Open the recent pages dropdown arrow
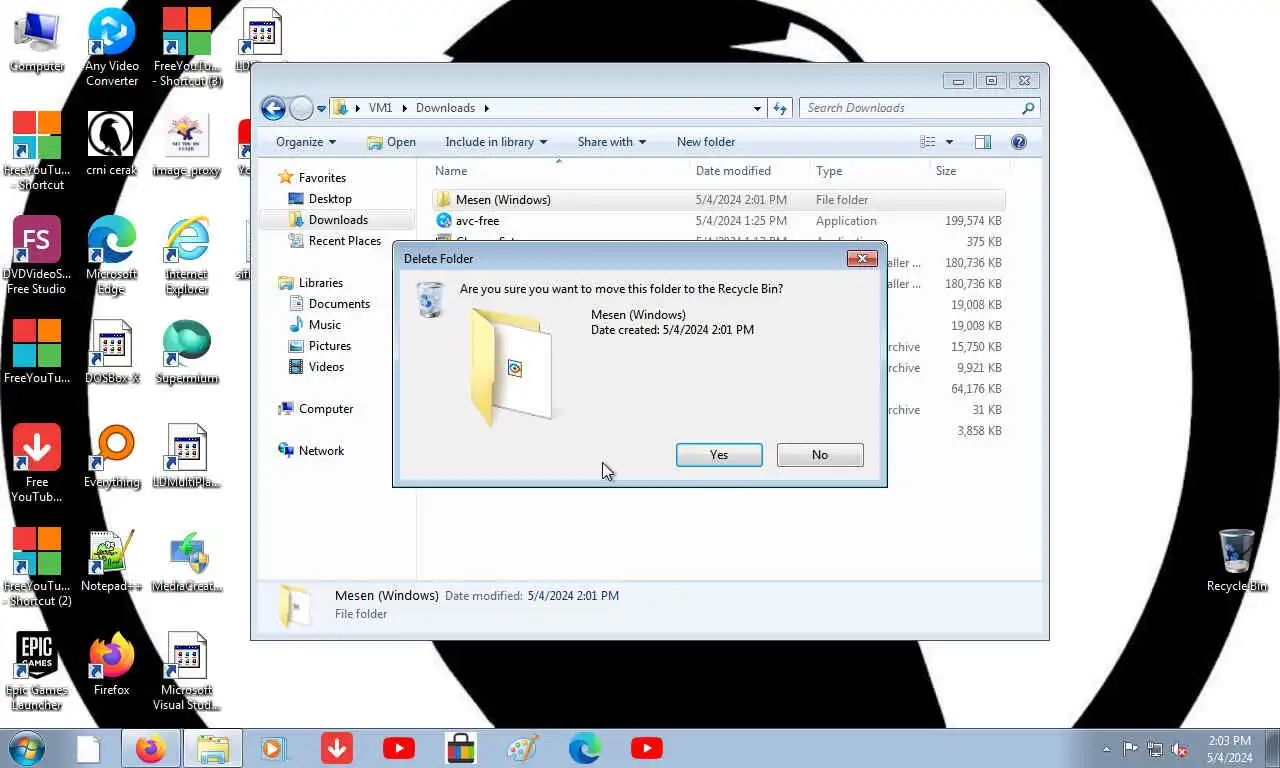 click(322, 108)
